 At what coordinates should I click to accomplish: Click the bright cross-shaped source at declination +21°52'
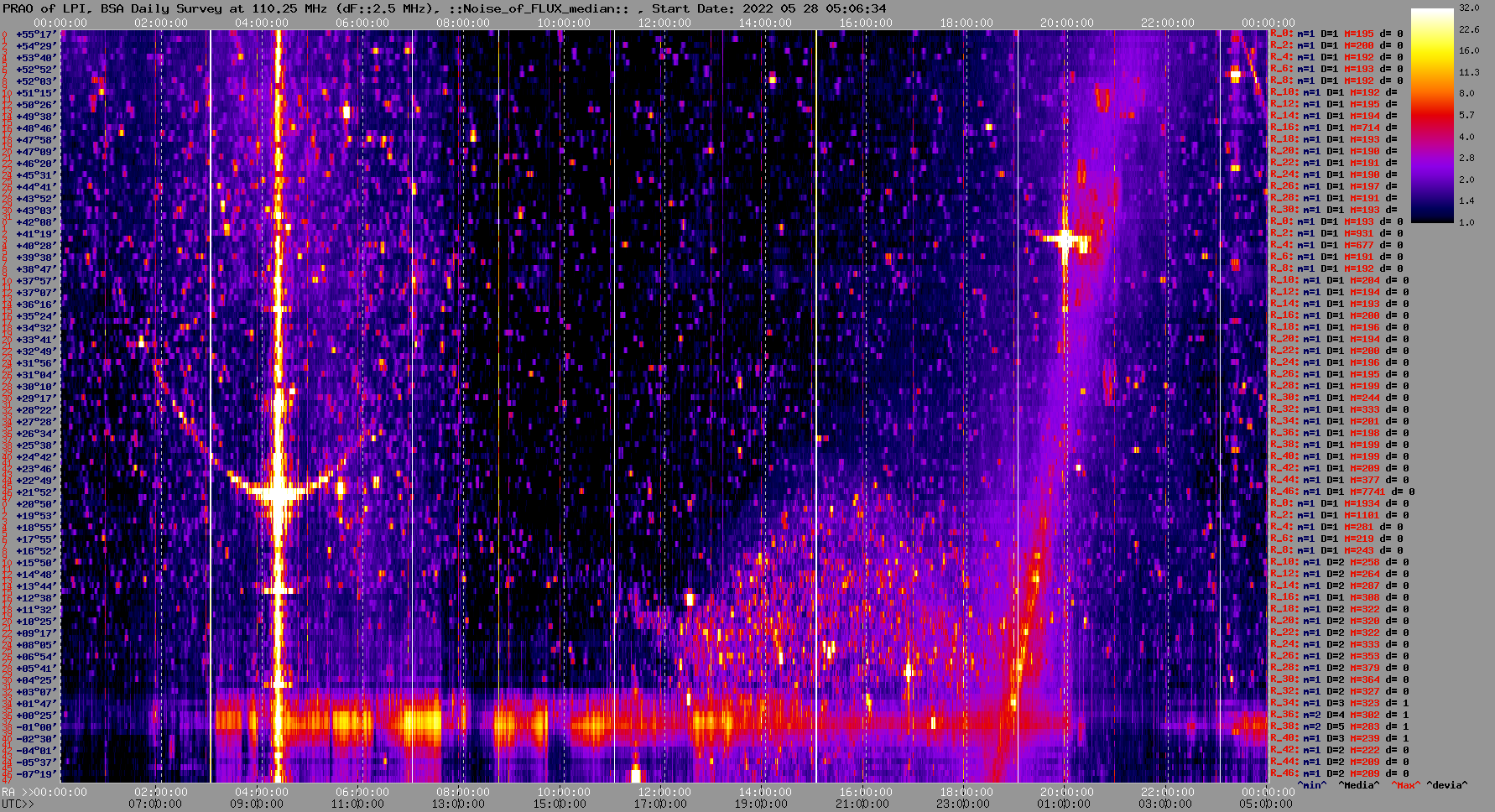coord(279,492)
